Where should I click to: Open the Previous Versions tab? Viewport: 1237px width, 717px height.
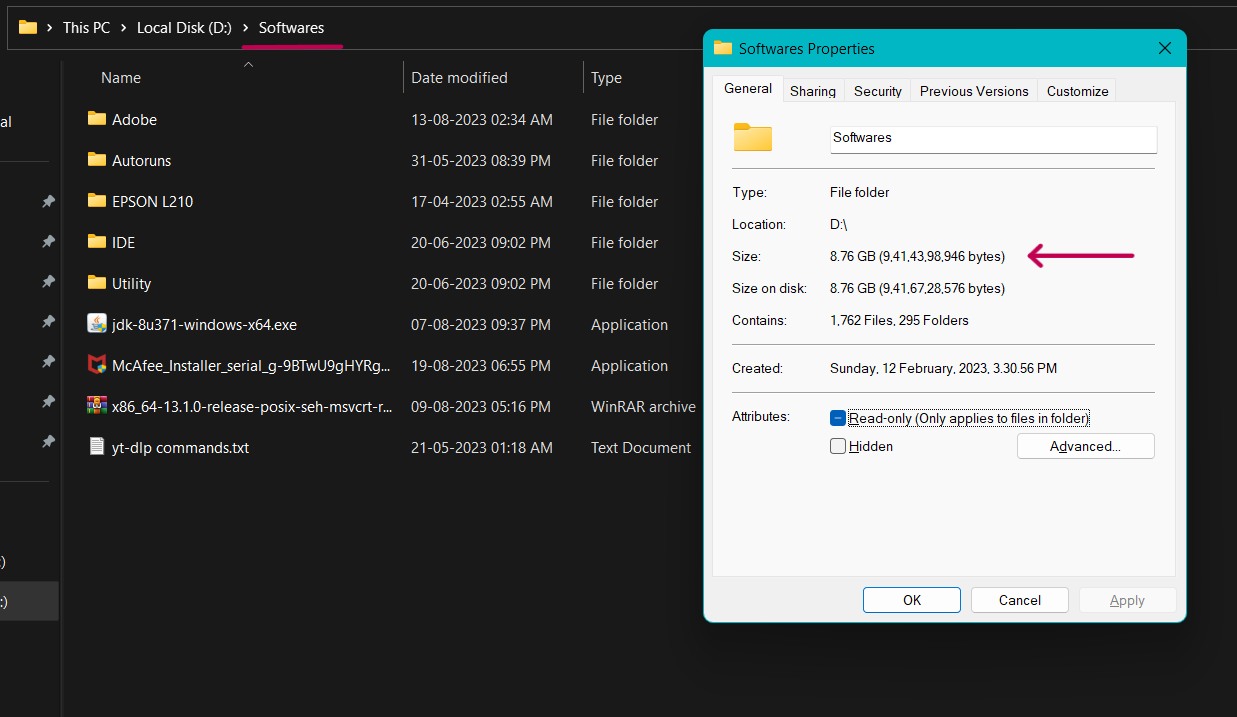point(973,90)
